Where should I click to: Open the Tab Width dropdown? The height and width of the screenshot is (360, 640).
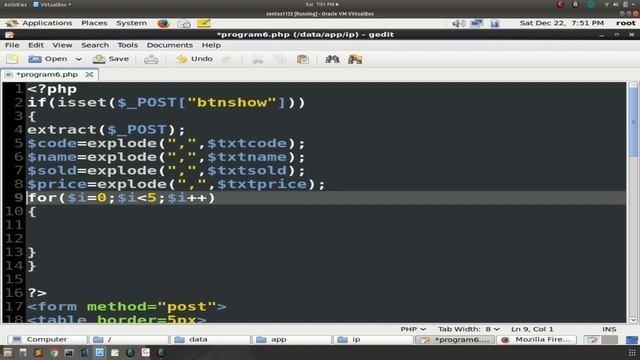[469, 329]
